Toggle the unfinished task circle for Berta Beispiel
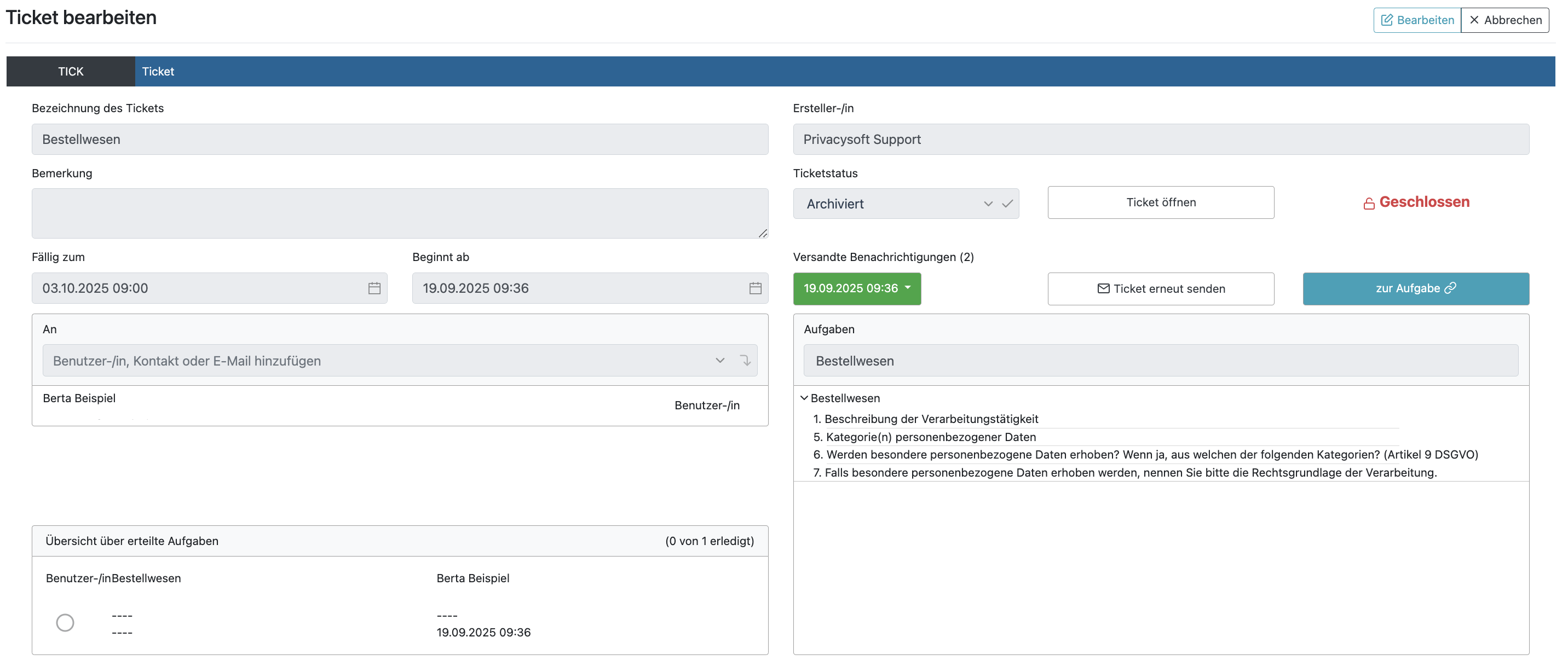The height and width of the screenshot is (672, 1568). coord(65,623)
